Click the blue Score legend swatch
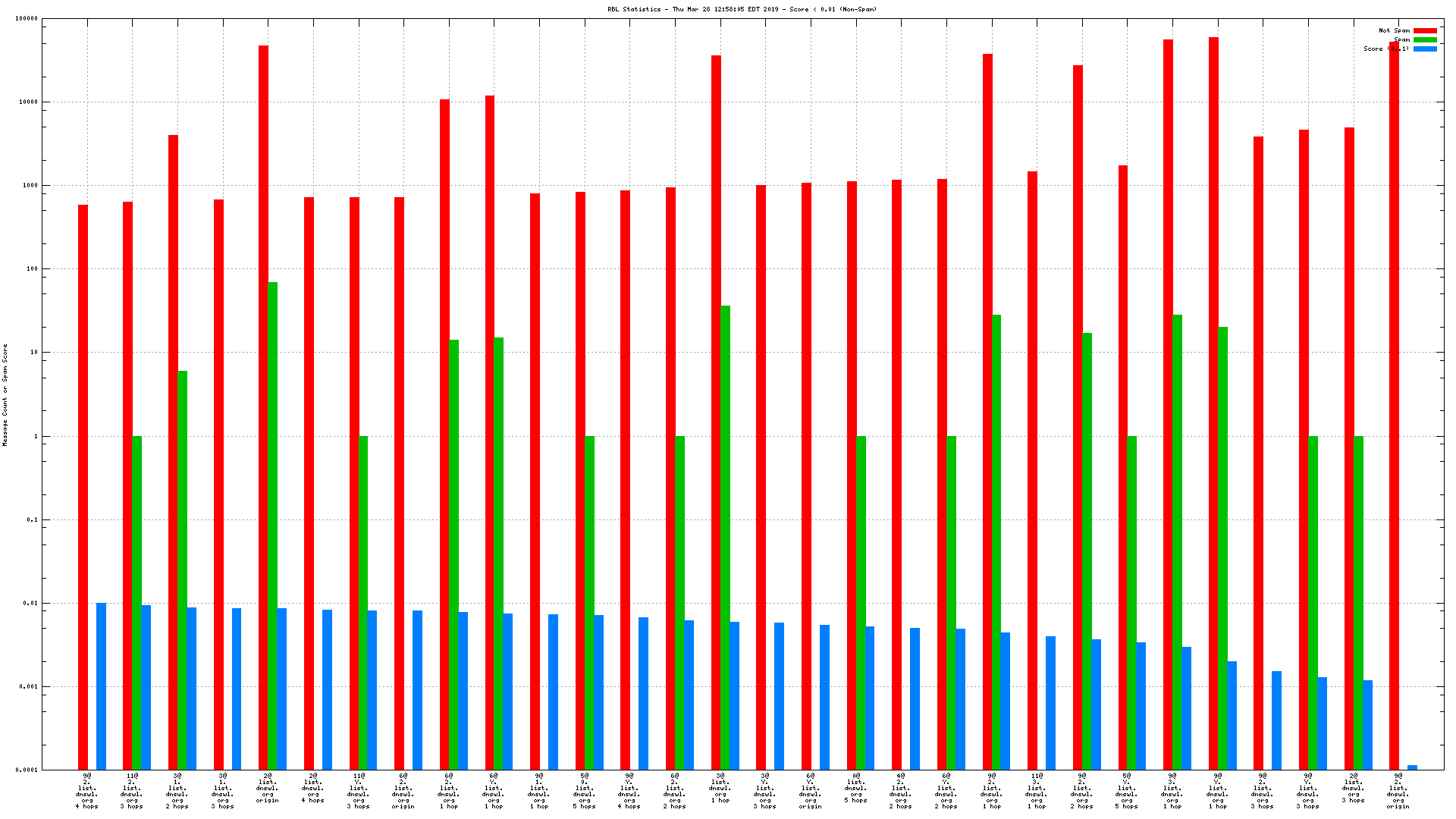 pyautogui.click(x=1425, y=49)
